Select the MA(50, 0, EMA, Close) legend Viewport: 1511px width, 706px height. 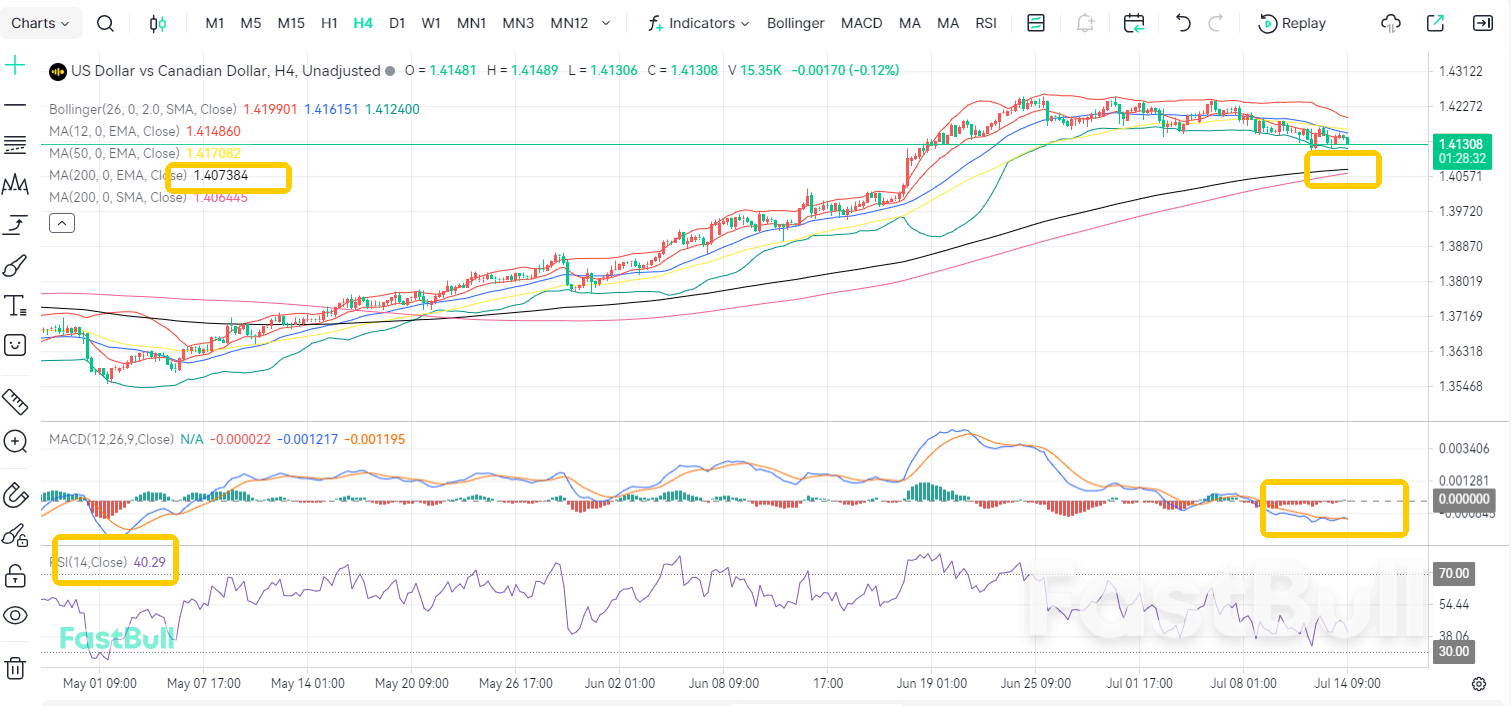pos(114,153)
